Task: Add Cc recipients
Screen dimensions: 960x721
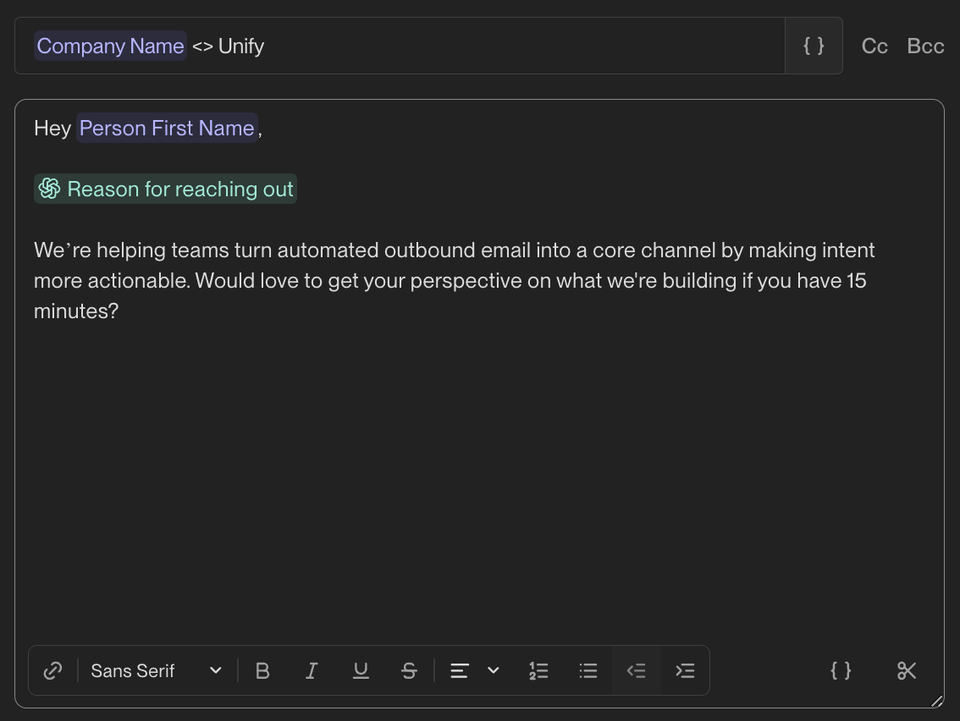Action: tap(874, 46)
